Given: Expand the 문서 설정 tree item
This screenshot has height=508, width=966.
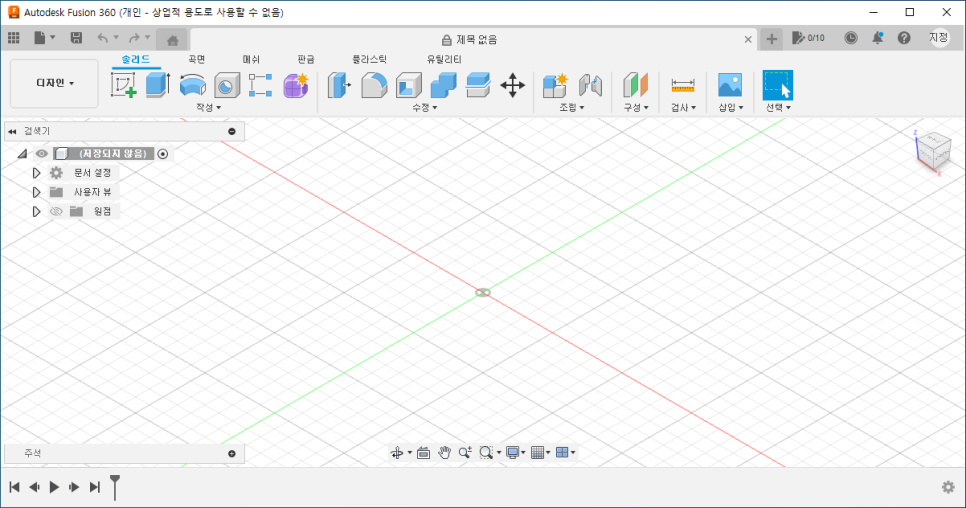Looking at the screenshot, I should [x=36, y=173].
